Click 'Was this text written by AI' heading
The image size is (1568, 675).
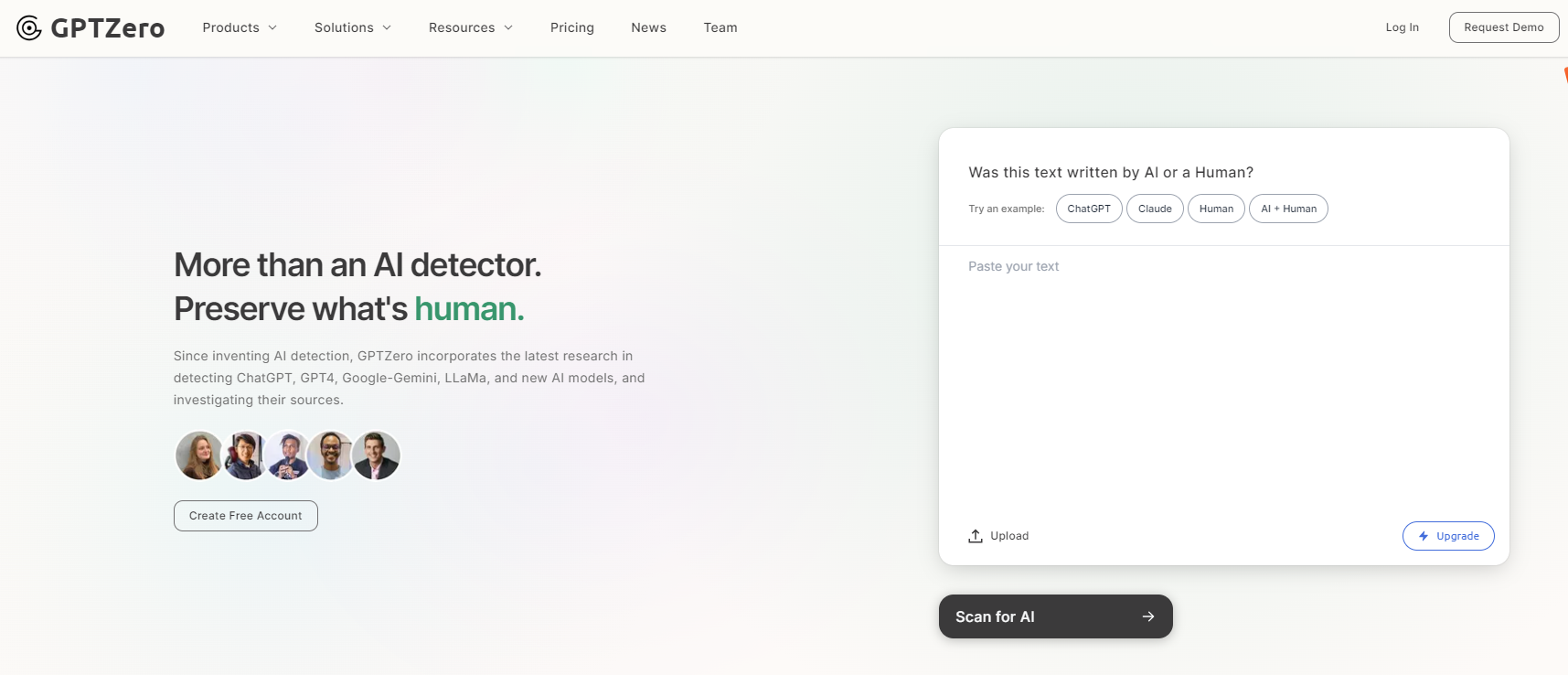point(1111,172)
